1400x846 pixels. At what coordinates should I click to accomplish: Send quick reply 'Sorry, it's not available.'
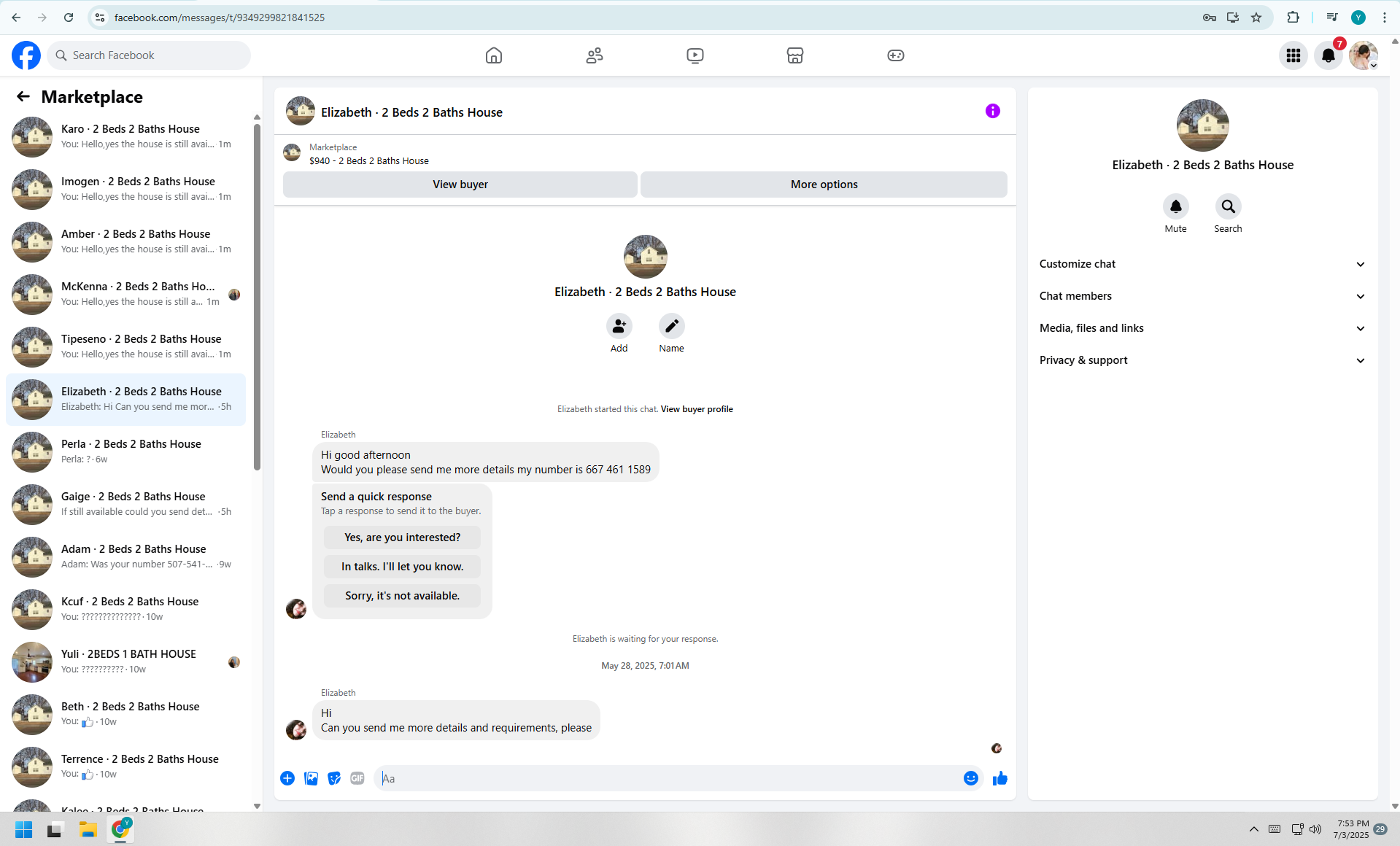tap(402, 596)
